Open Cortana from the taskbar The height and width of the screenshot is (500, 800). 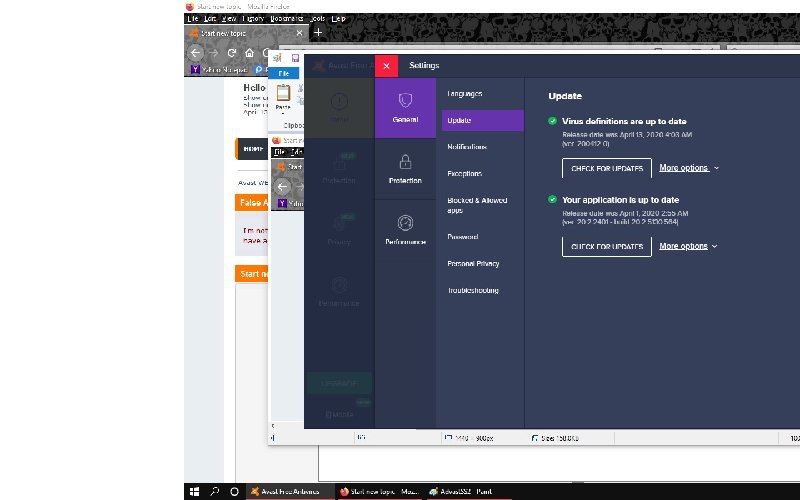(x=234, y=491)
